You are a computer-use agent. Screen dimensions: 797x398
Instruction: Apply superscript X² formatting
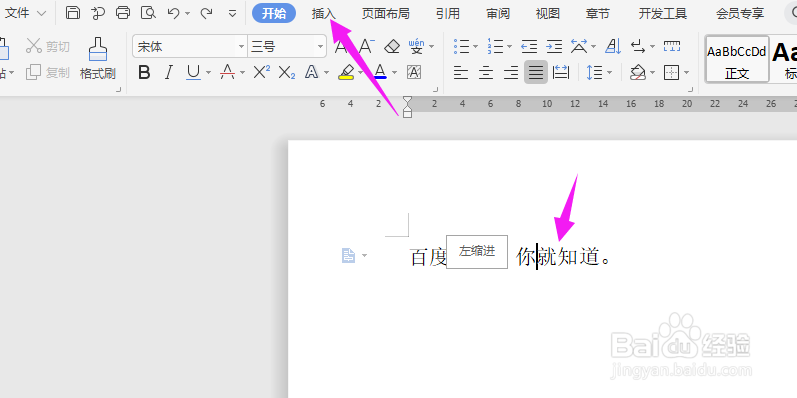[x=261, y=73]
